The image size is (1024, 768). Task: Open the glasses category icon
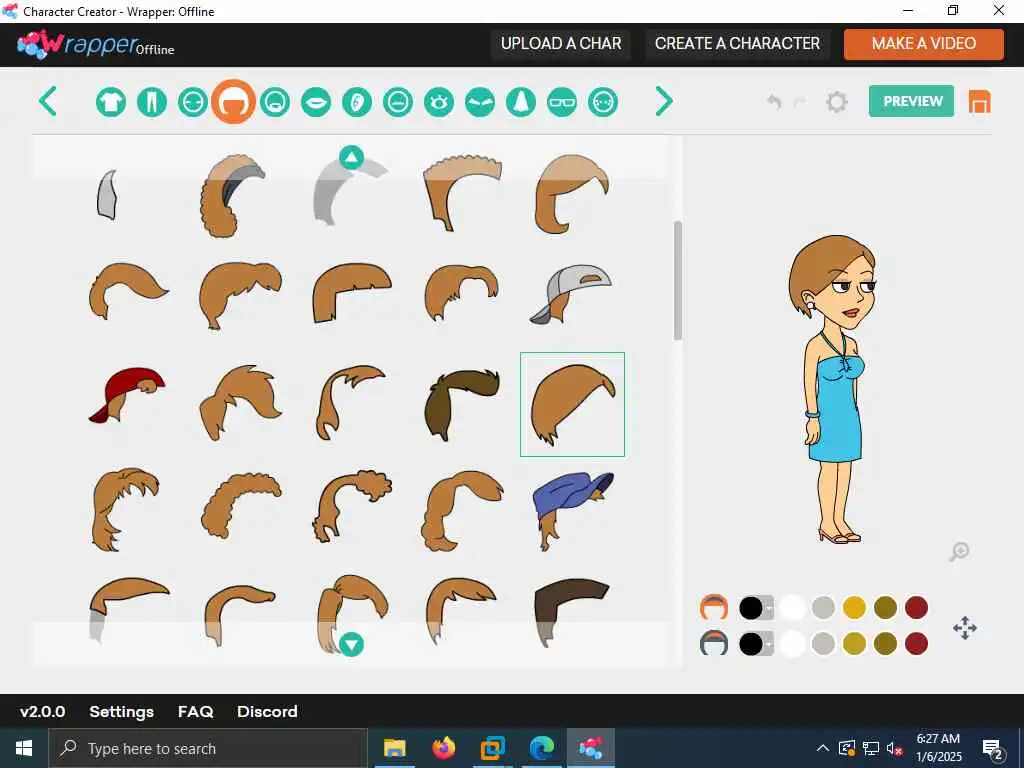pos(562,103)
